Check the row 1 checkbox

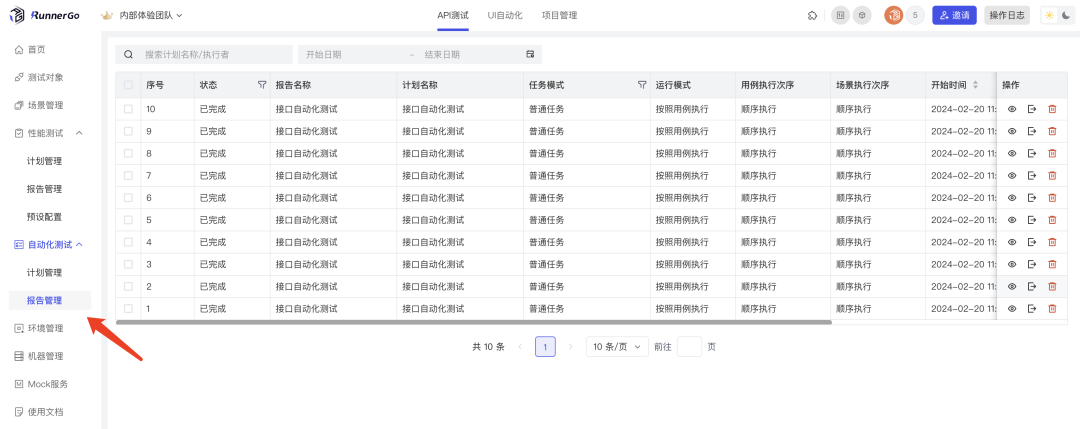[128, 308]
